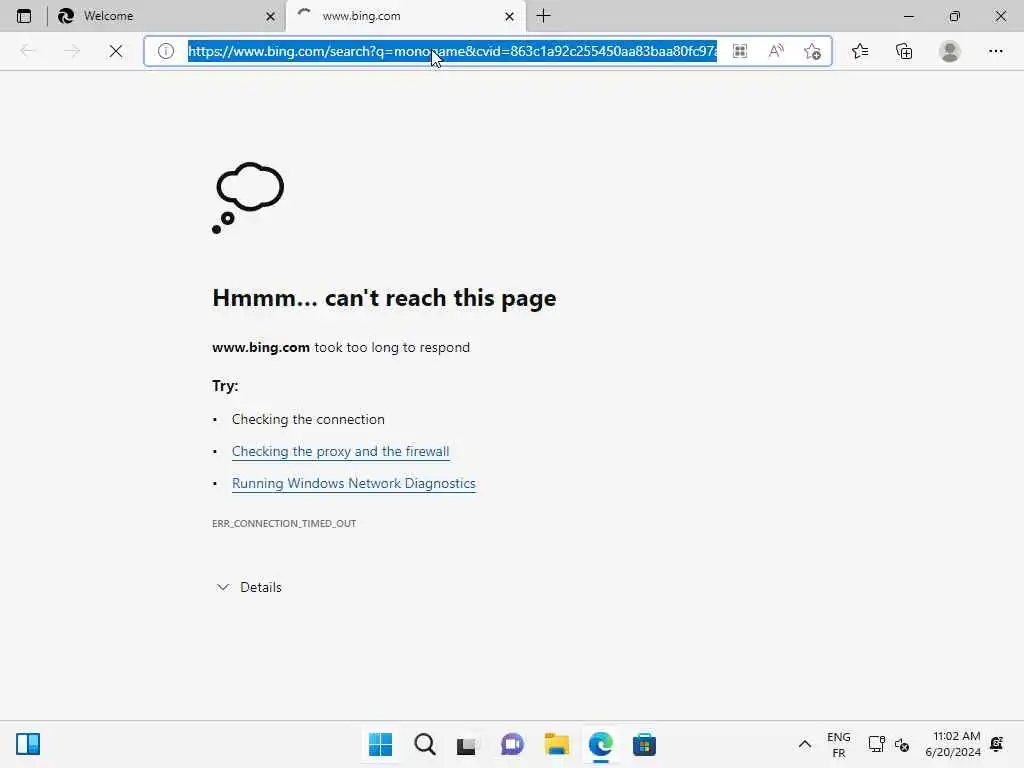Open 'Checking the proxy and the firewall' link
1024x768 pixels.
click(x=340, y=451)
